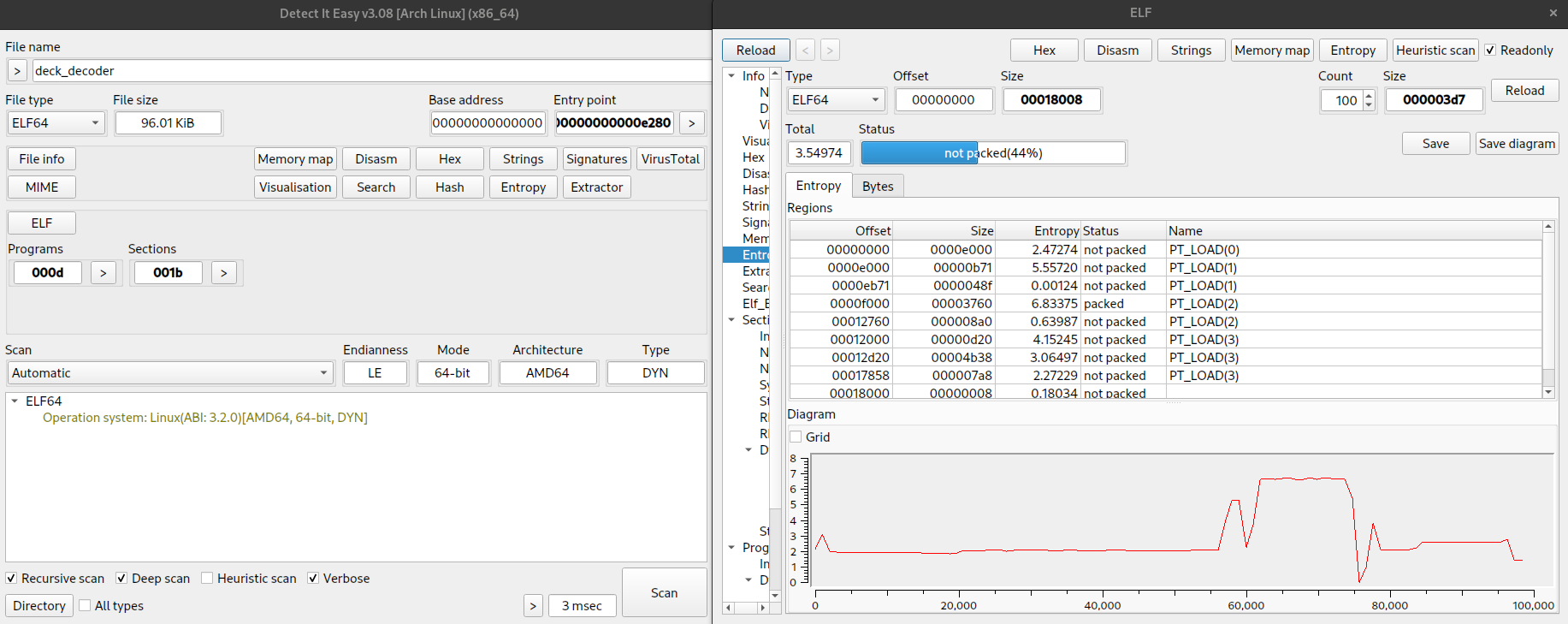Image resolution: width=1568 pixels, height=624 pixels.
Task: Switch to the Bytes tab
Action: point(878,187)
